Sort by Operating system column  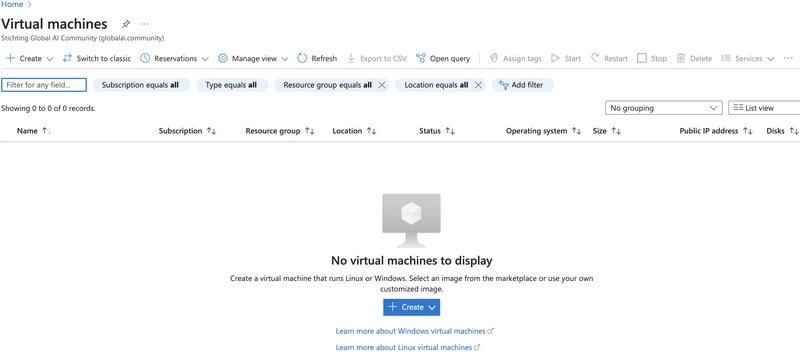coord(543,131)
